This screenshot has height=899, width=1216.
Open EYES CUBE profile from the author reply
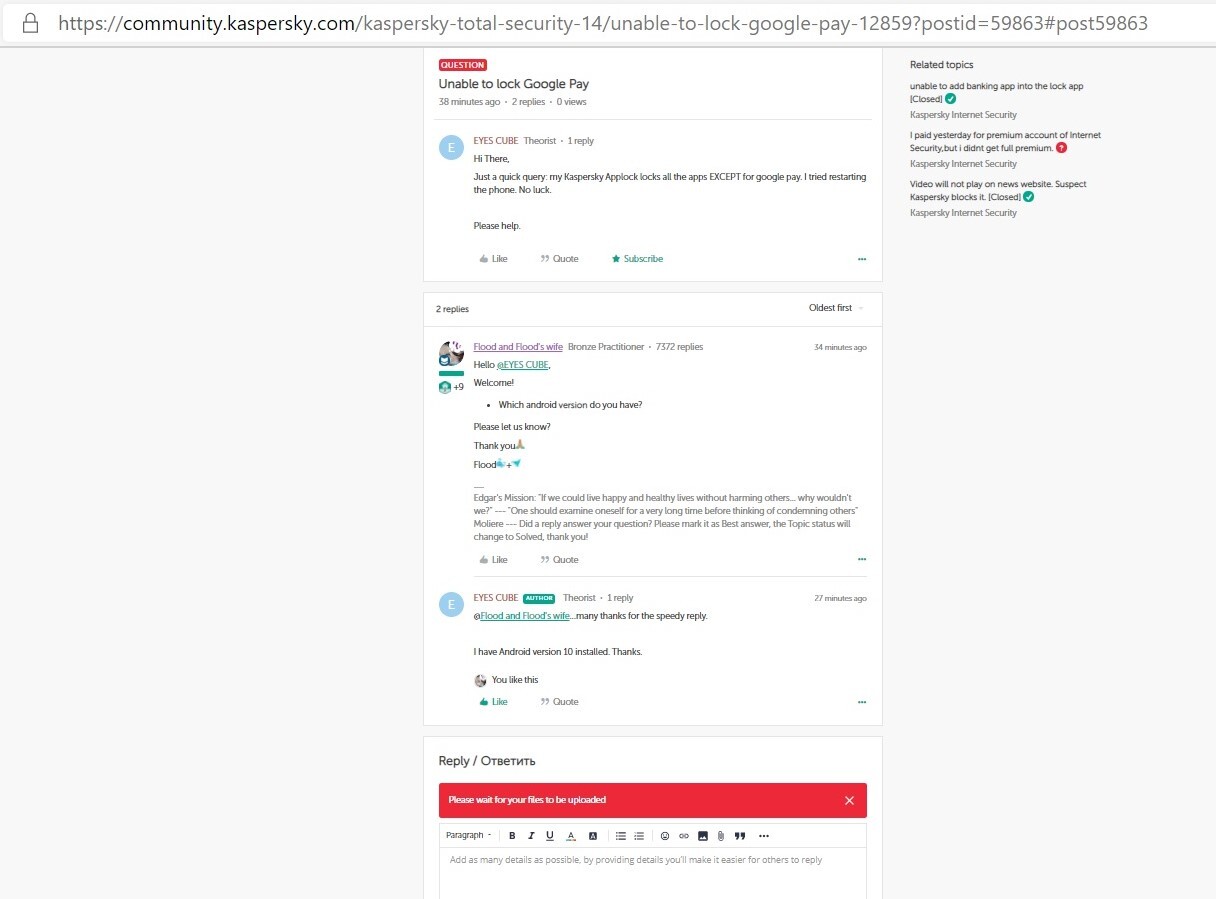496,598
